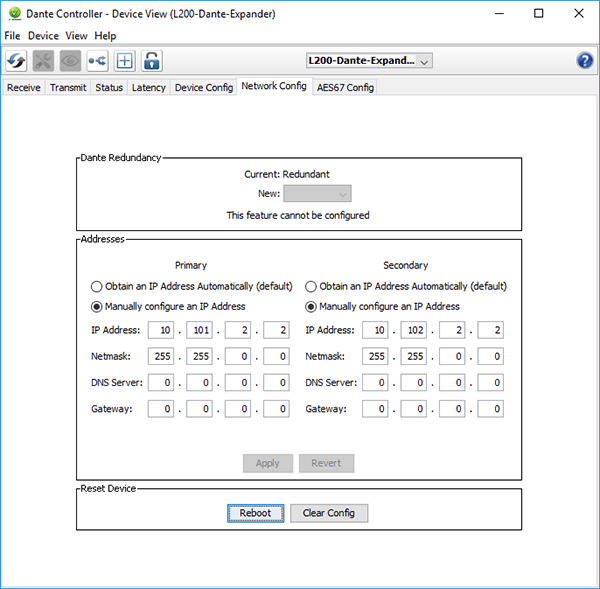Click Secondary IP Address last octet field
This screenshot has height=589, width=600.
491,330
